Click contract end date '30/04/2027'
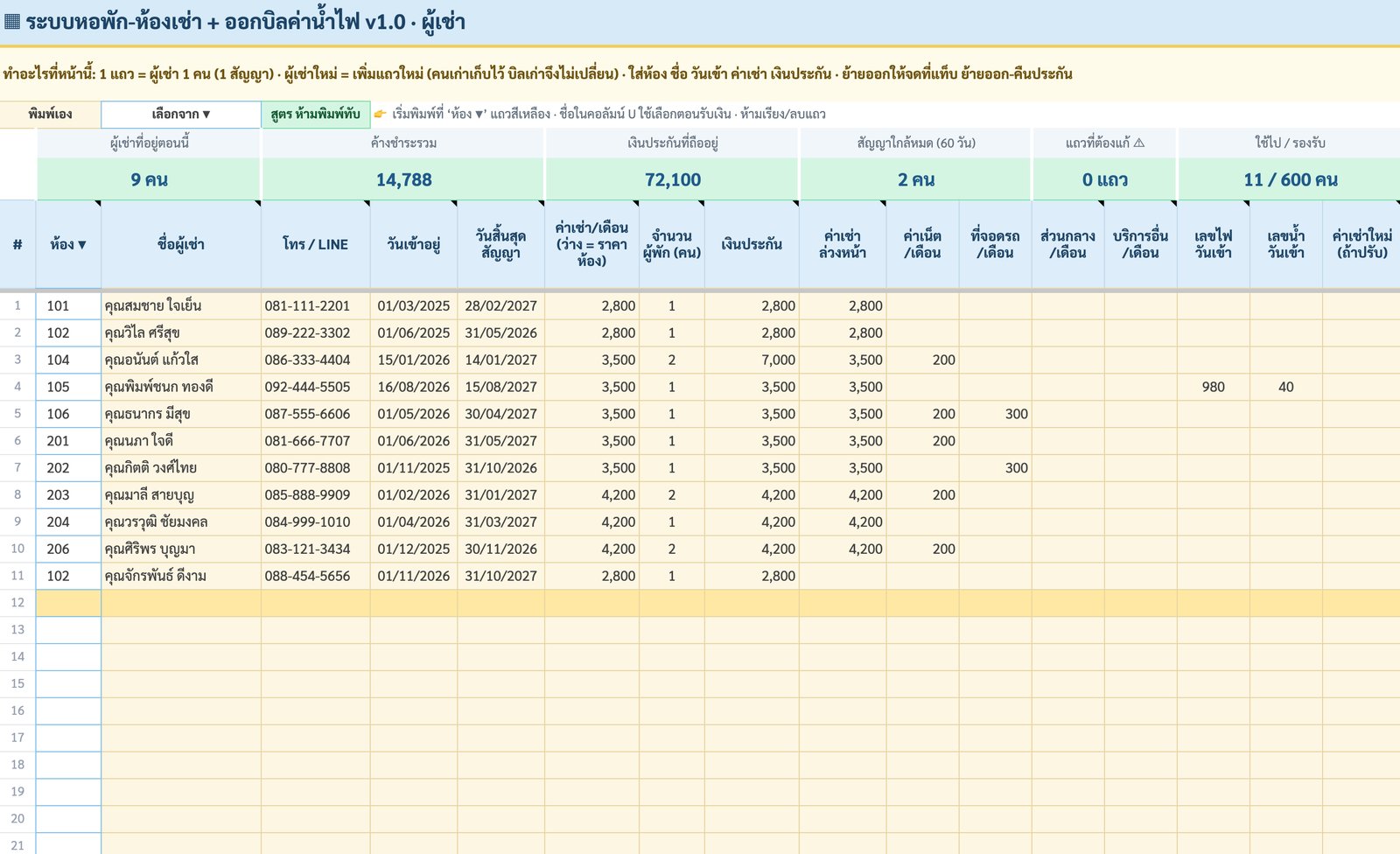Viewport: 1400px width, 854px height. [x=500, y=414]
